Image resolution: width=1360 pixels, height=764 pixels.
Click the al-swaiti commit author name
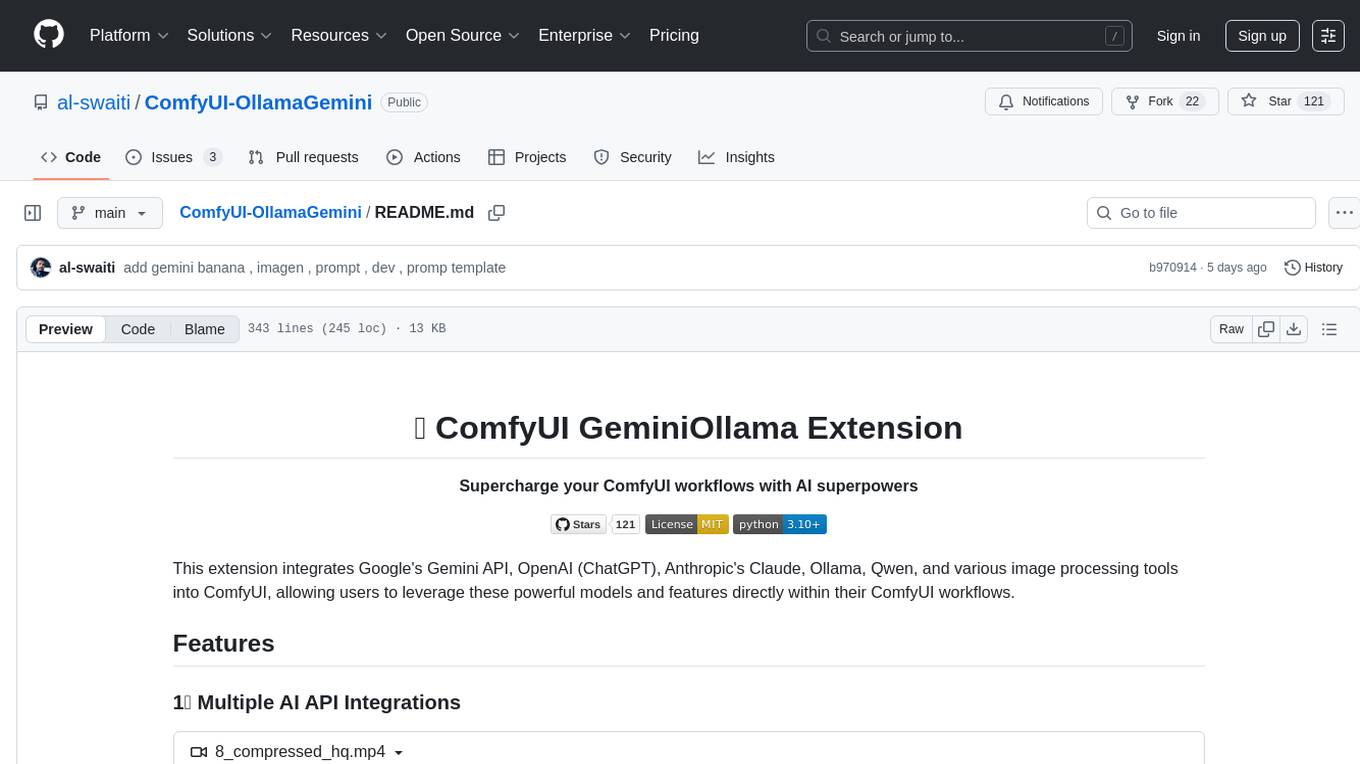[87, 268]
